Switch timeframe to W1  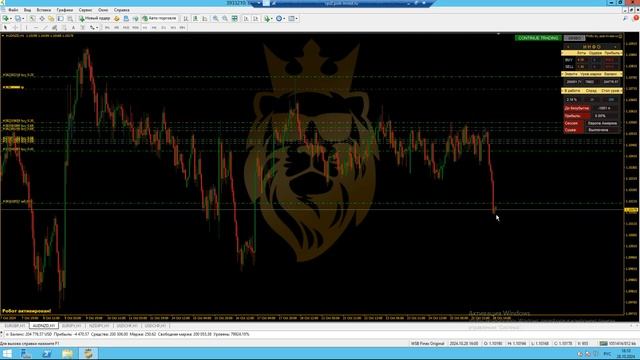coord(173,27)
